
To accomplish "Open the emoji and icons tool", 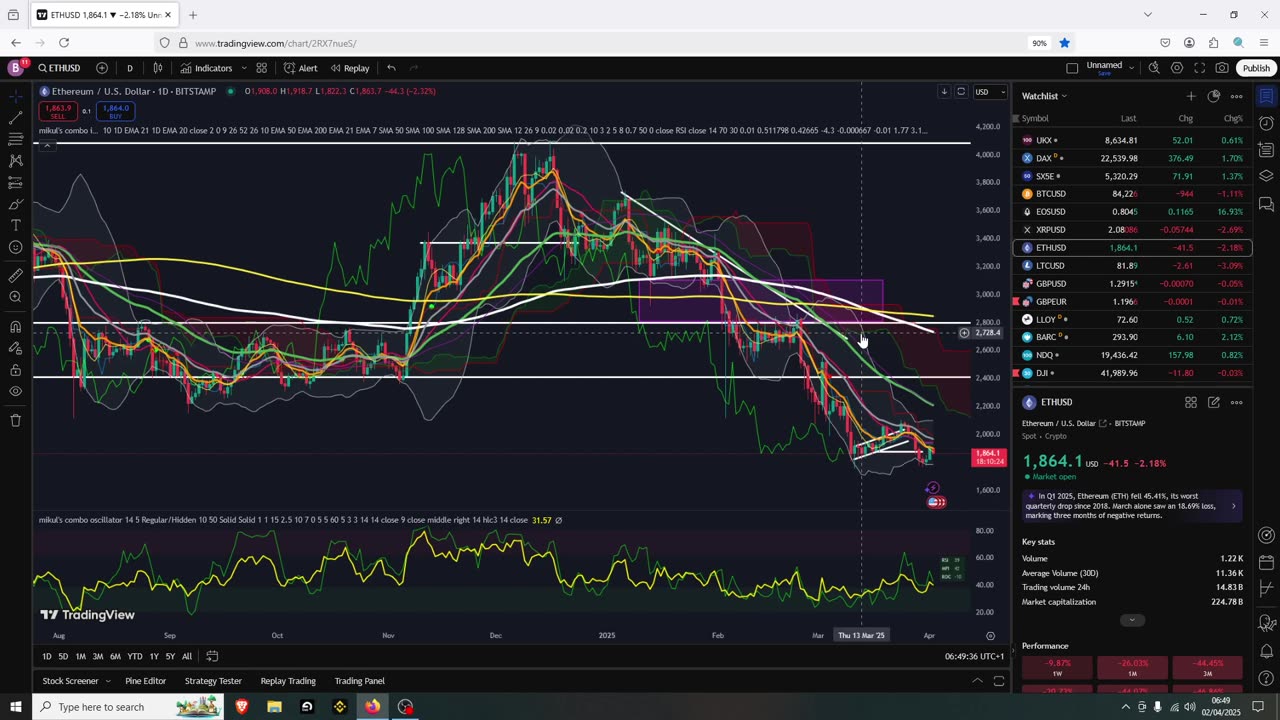I will [15, 247].
